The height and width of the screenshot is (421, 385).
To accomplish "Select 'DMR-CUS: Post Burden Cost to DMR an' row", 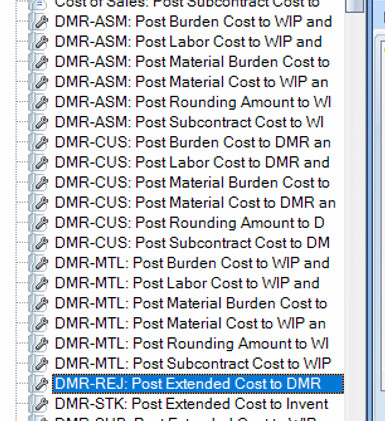I will click(193, 143).
